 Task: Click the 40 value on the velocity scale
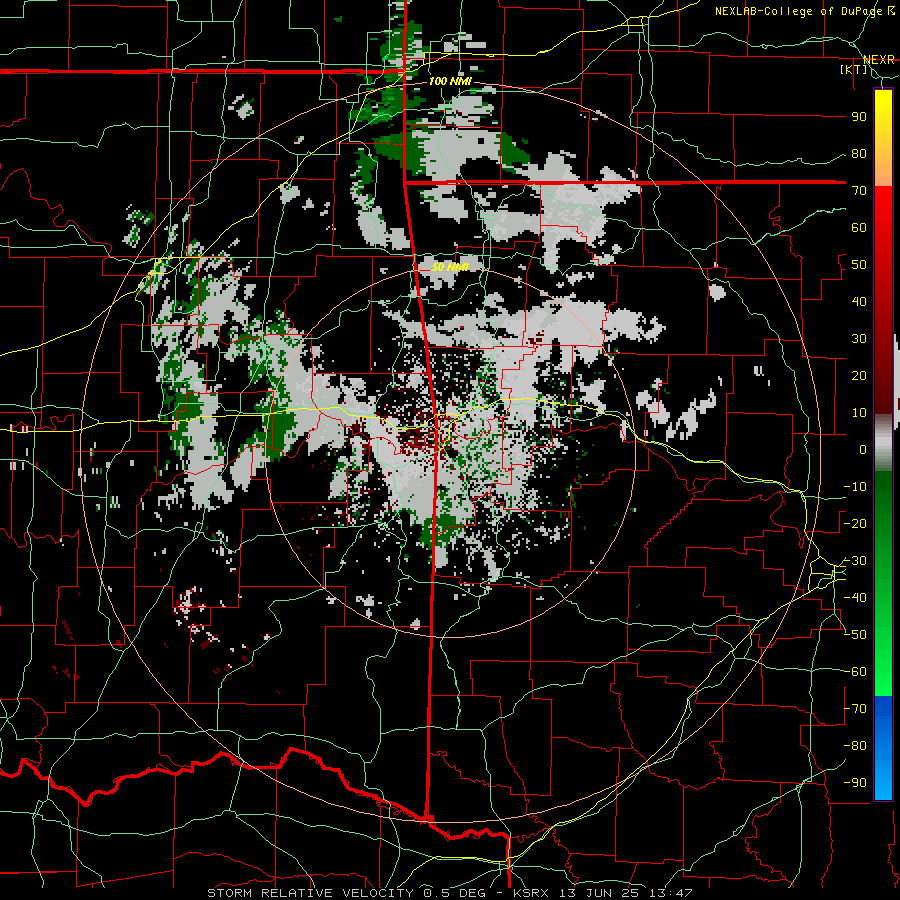[859, 302]
